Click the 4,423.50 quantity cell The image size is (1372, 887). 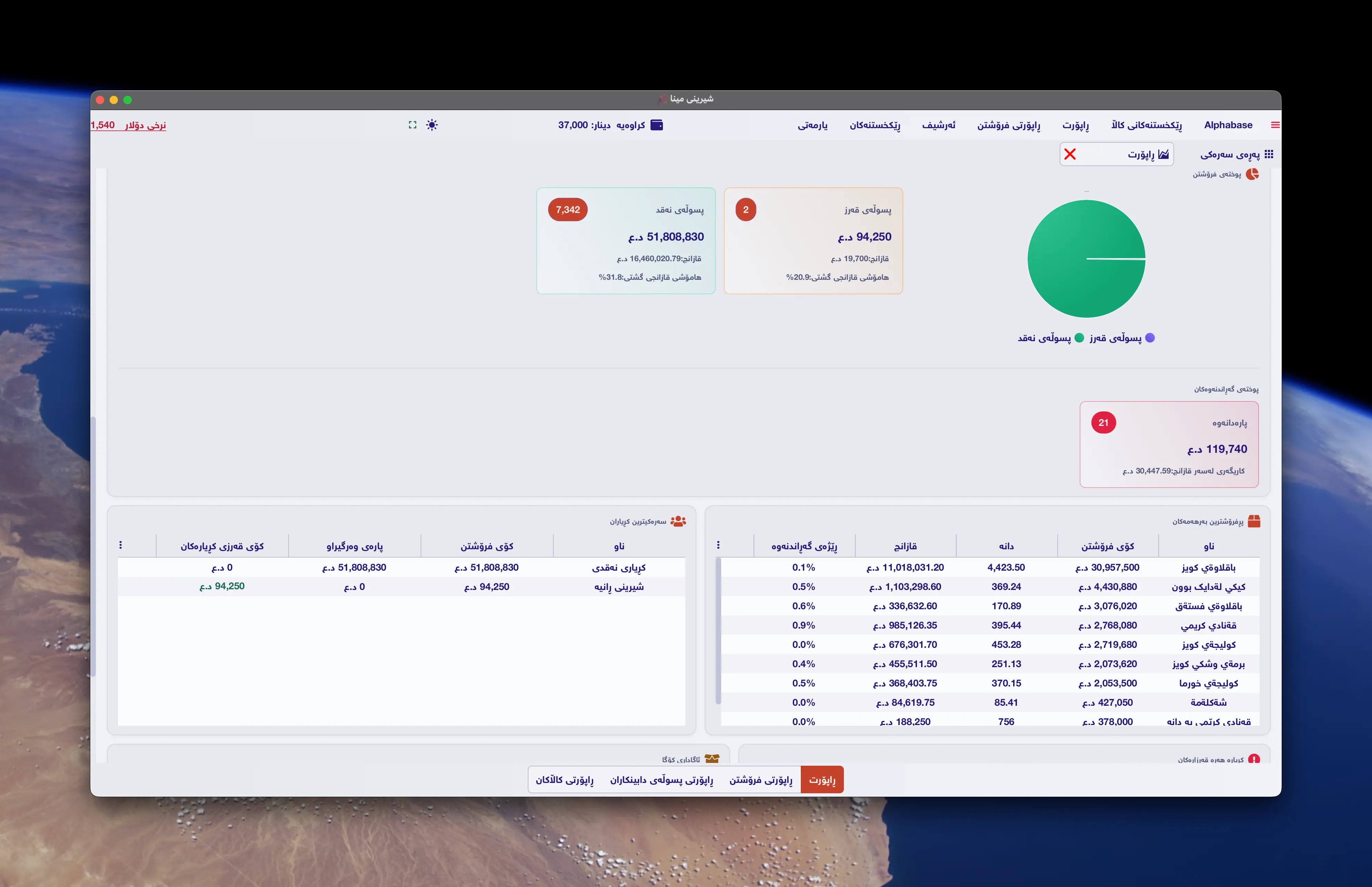1006,567
